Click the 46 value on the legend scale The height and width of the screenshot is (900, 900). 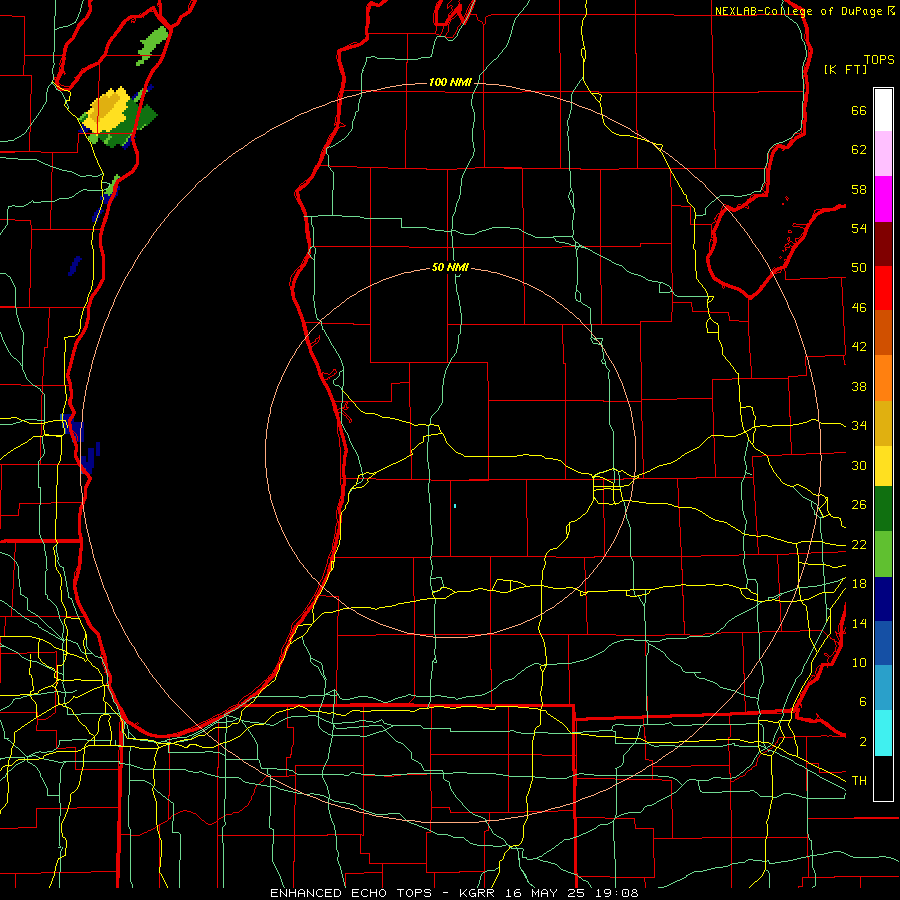tap(859, 308)
